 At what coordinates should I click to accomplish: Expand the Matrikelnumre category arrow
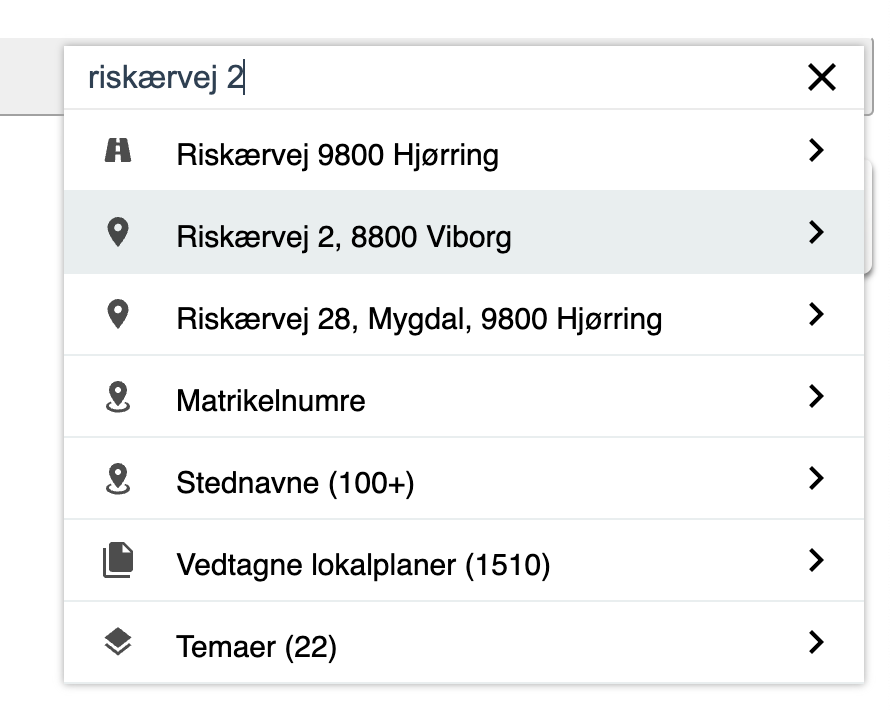(x=817, y=397)
